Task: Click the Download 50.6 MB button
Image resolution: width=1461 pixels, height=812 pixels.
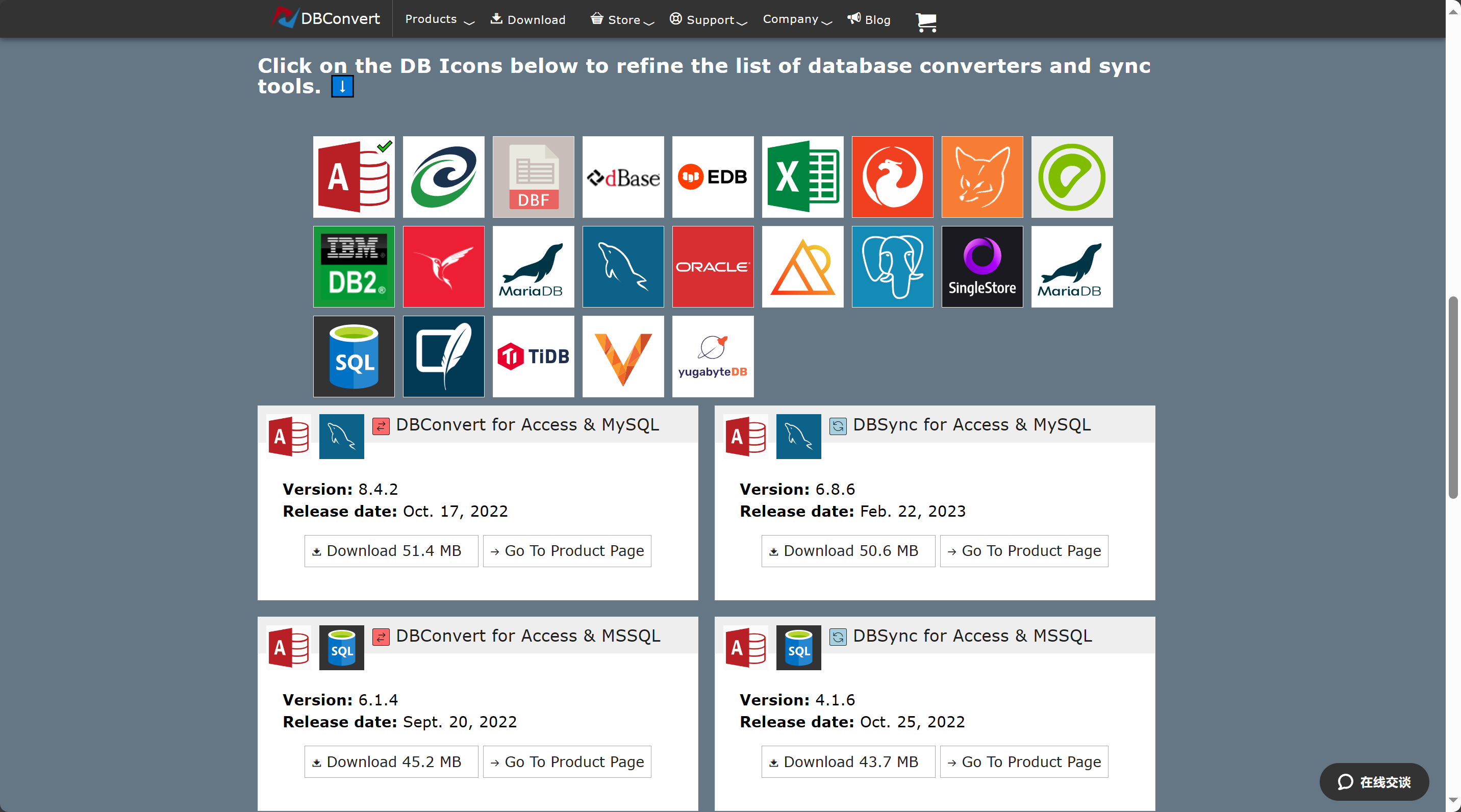Action: (848, 550)
